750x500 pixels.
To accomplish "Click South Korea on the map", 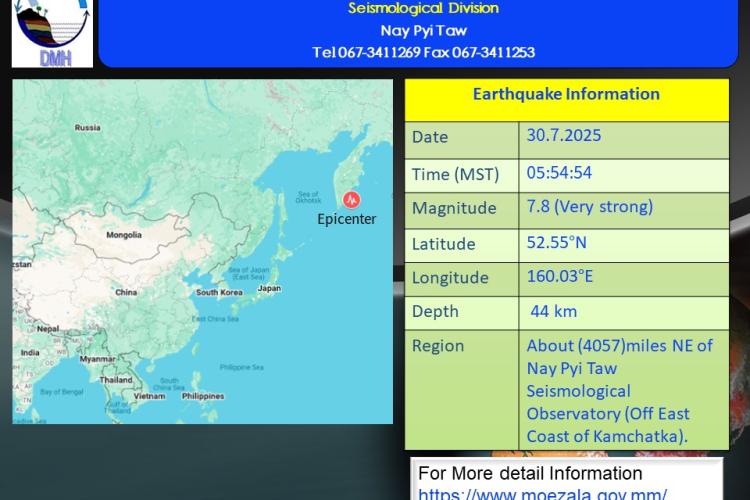I will pos(219,292).
